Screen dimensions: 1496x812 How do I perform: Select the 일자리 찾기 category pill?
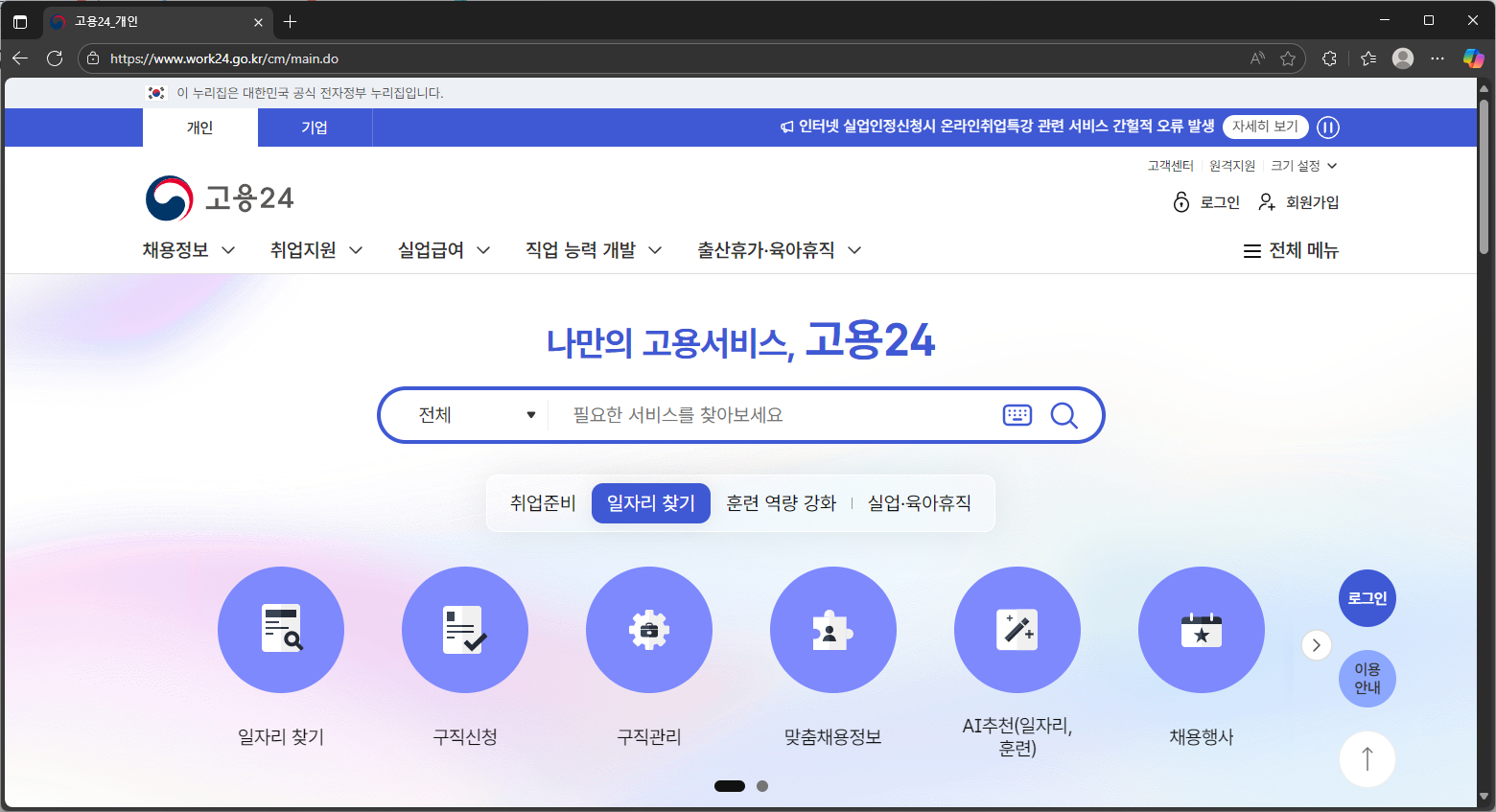pyautogui.click(x=651, y=502)
